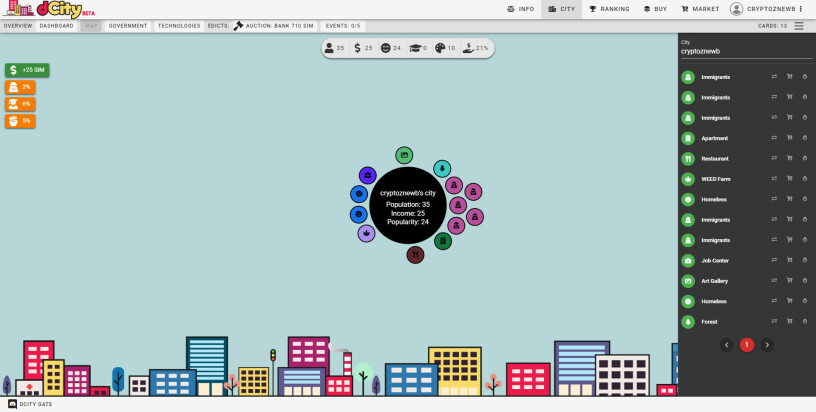Select the Job Center node on the map
816x412 pixels.
click(x=367, y=175)
